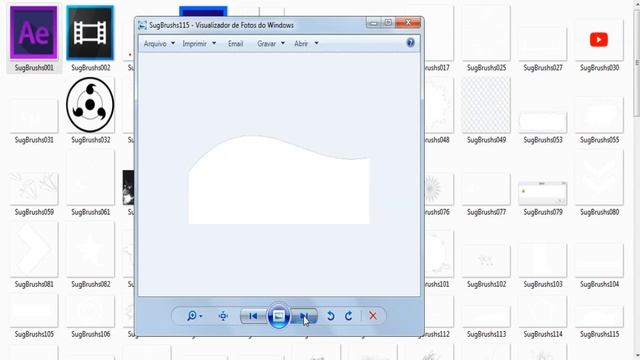Image resolution: width=640 pixels, height=360 pixels.
Task: Click the SugBrushs103 file name
Action: [542, 284]
